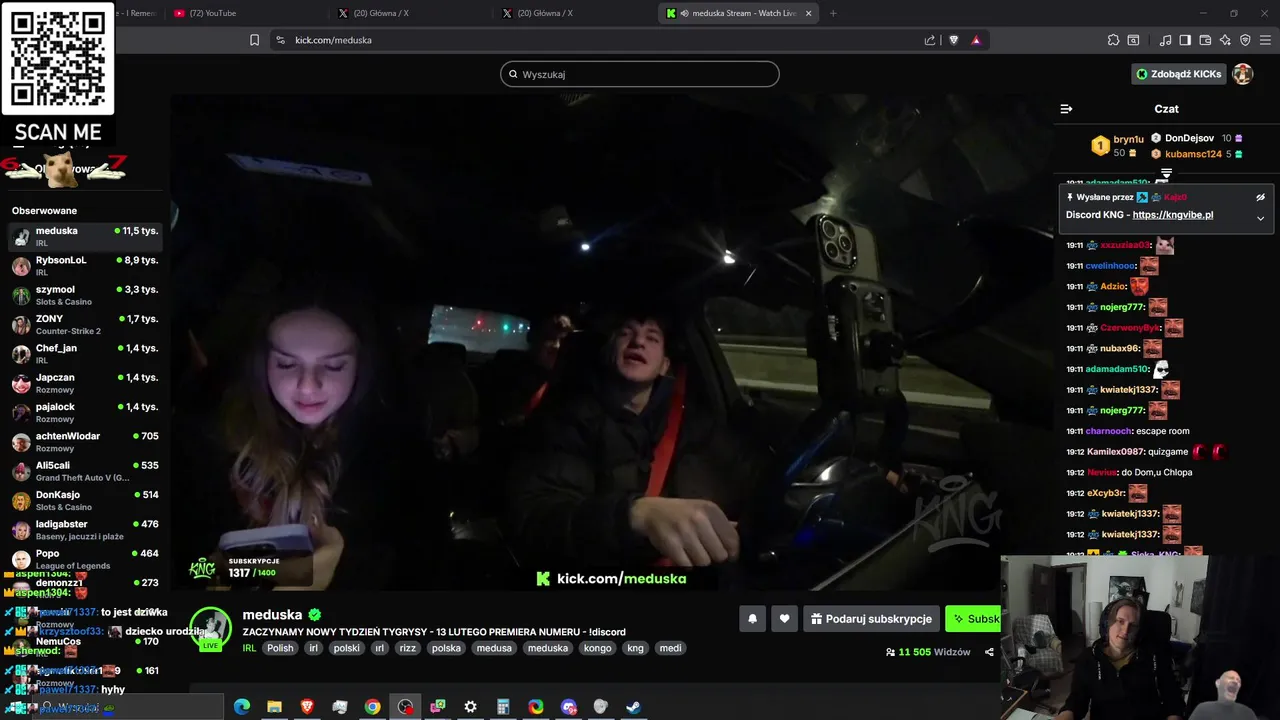This screenshot has height=720, width=1280.
Task: Open meduska in followed channels
Action: point(85,237)
